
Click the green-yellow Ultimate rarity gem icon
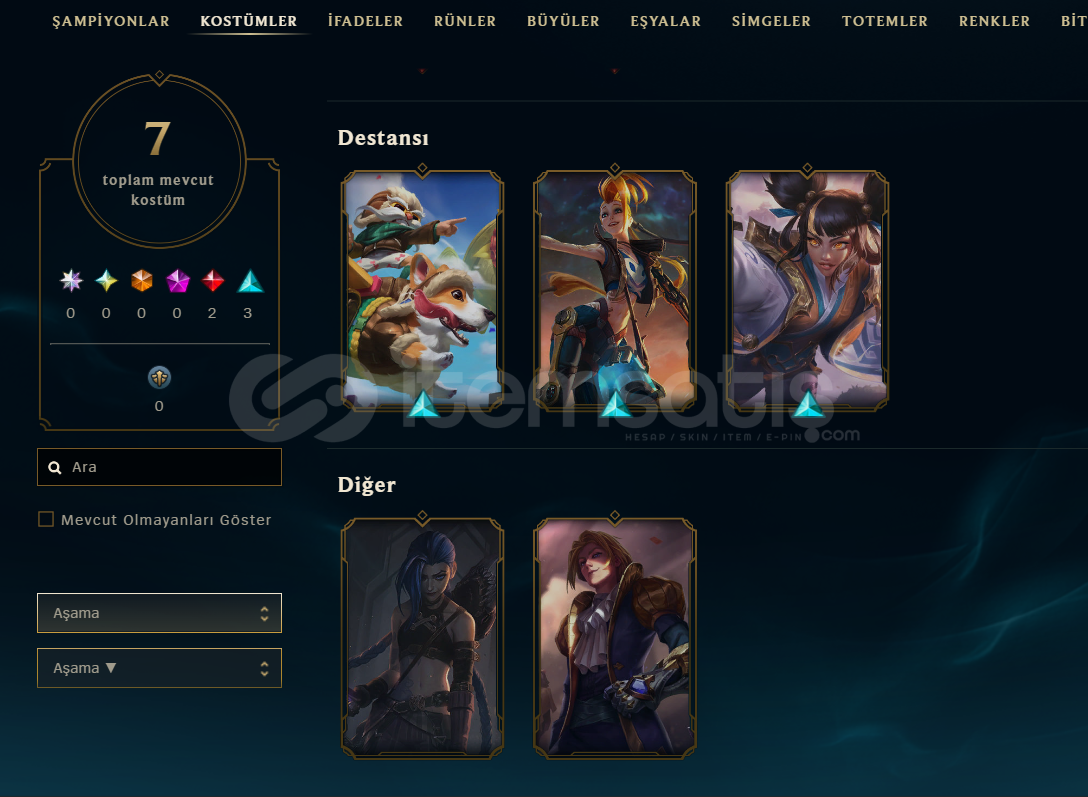click(106, 281)
